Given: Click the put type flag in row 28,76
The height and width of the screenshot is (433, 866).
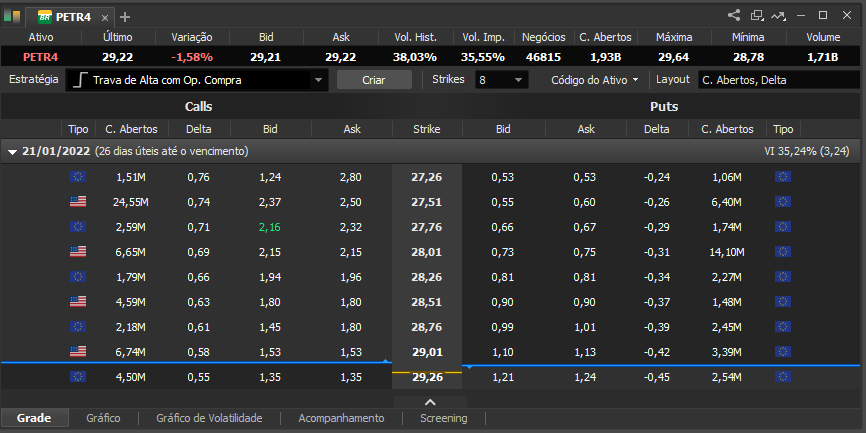Looking at the screenshot, I should [x=783, y=326].
